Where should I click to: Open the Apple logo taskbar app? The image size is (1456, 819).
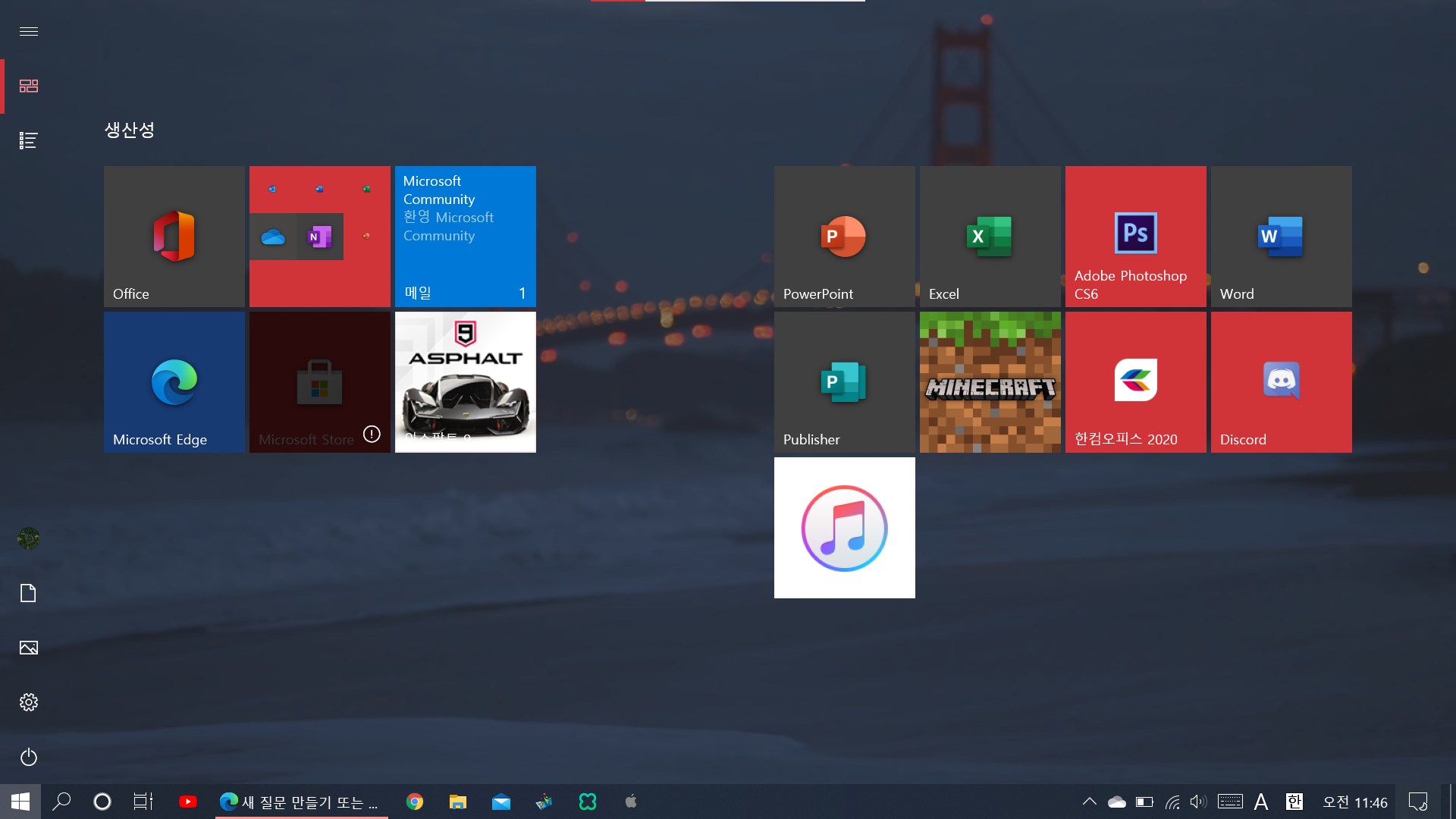tap(631, 802)
